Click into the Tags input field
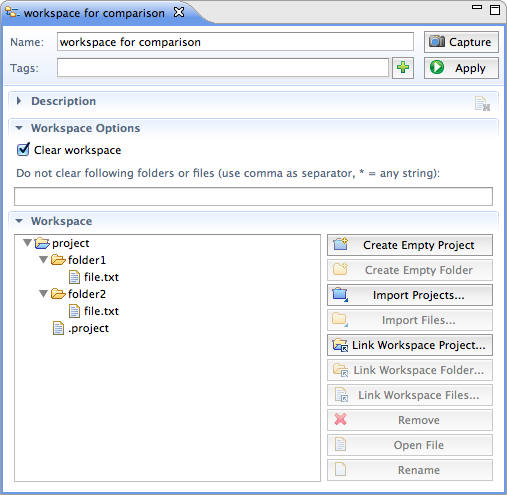This screenshot has height=495, width=507. (x=223, y=68)
